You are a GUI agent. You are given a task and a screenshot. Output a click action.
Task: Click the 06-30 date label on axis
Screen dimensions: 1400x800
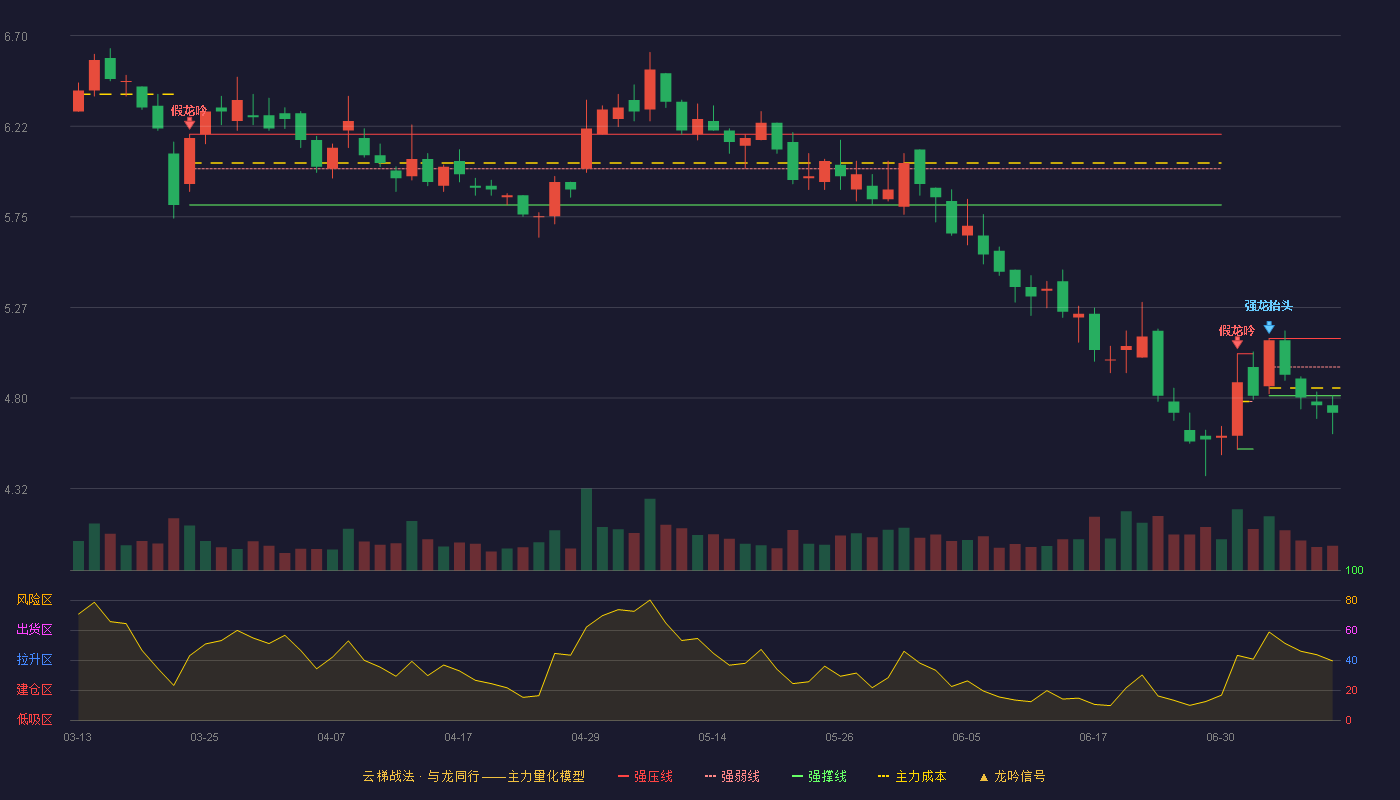1220,737
